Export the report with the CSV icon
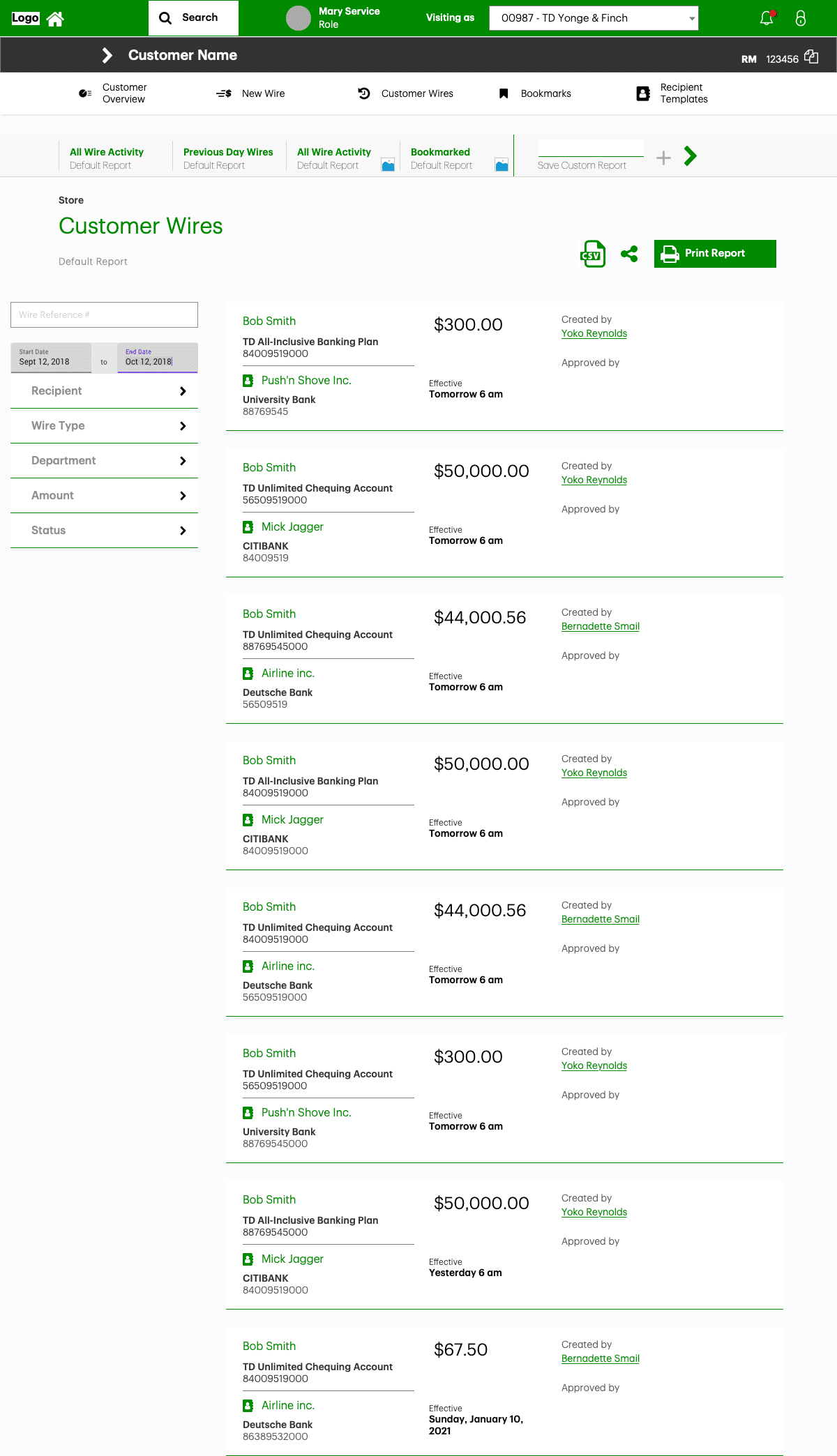Screen dimensions: 837x1456 tap(592, 254)
